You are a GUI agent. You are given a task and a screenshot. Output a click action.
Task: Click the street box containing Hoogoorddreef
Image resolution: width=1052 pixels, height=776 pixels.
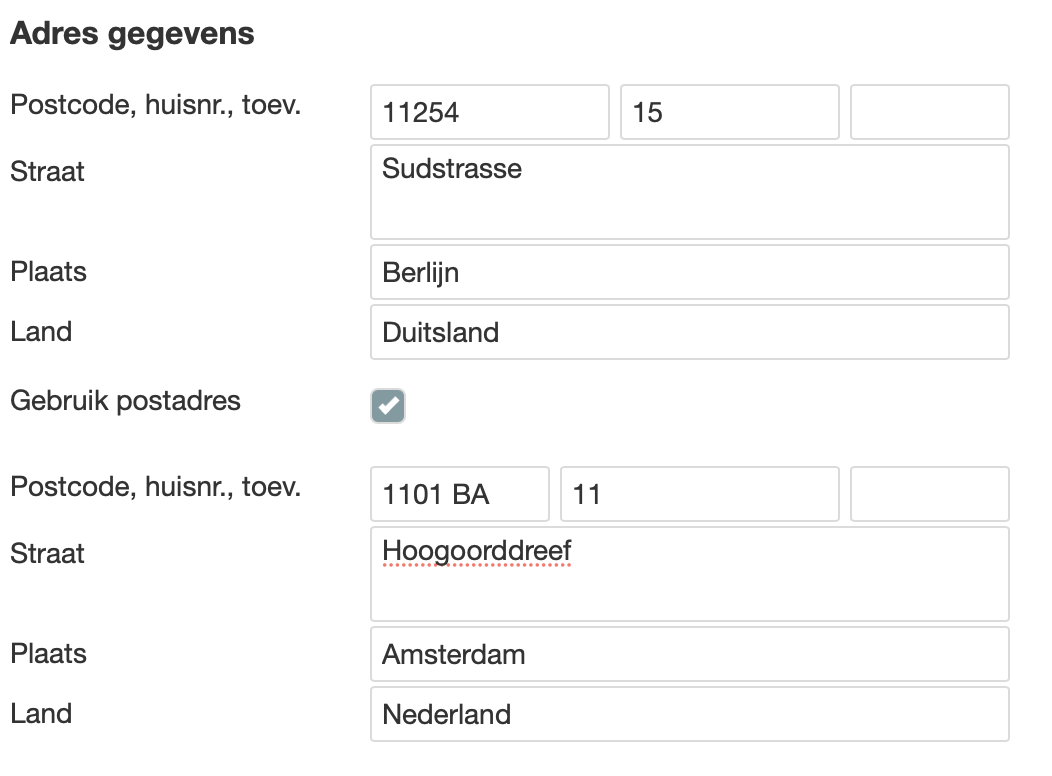coord(689,574)
